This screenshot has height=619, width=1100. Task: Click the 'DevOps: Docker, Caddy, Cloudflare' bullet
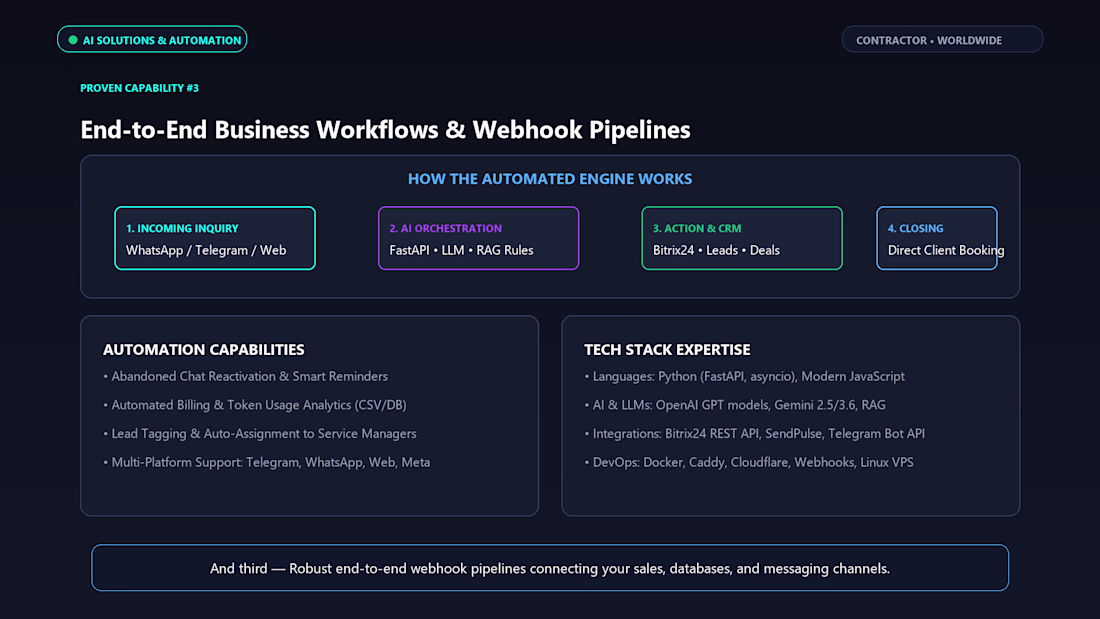[749, 462]
